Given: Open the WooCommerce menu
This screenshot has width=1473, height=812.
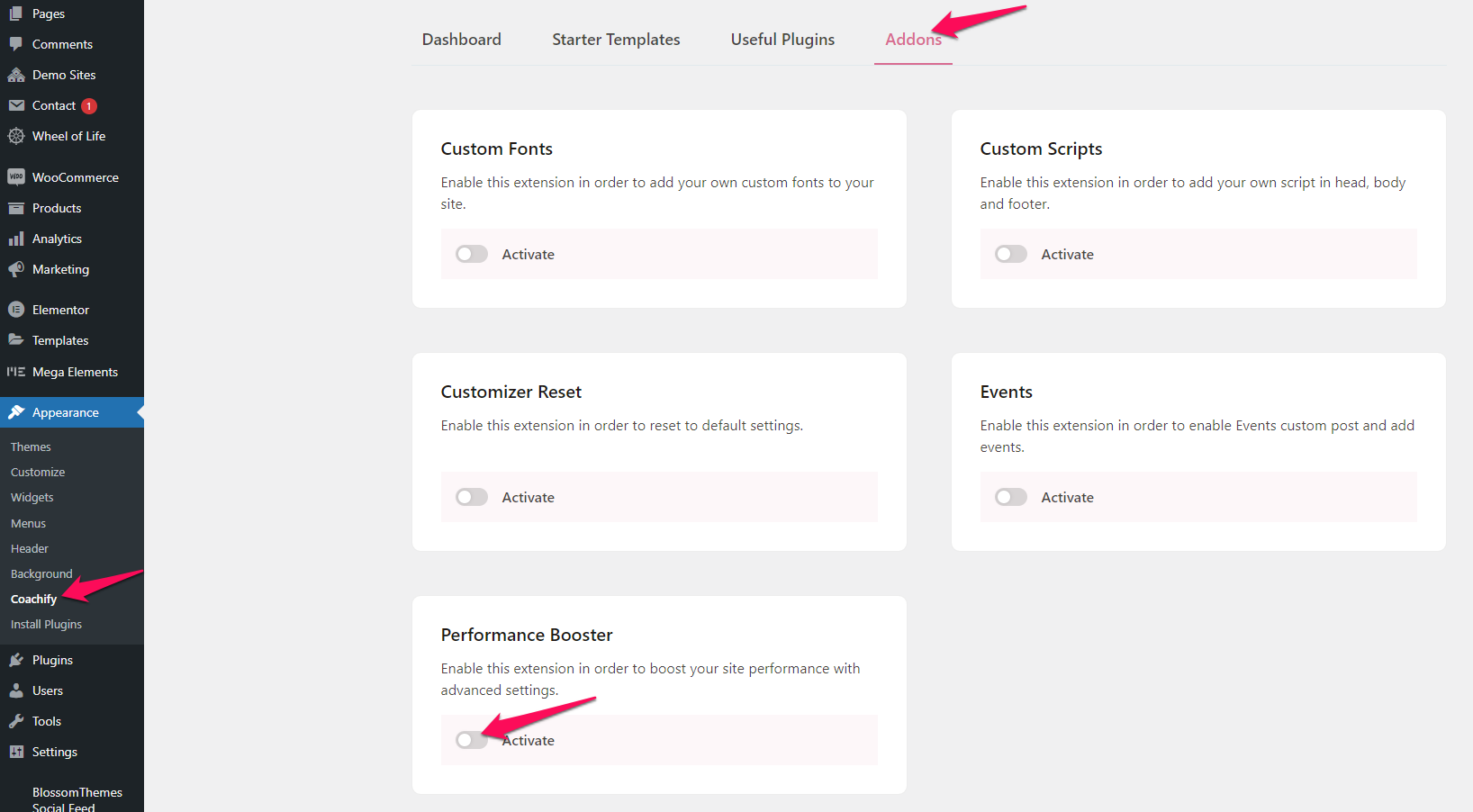Looking at the screenshot, I should (x=75, y=176).
